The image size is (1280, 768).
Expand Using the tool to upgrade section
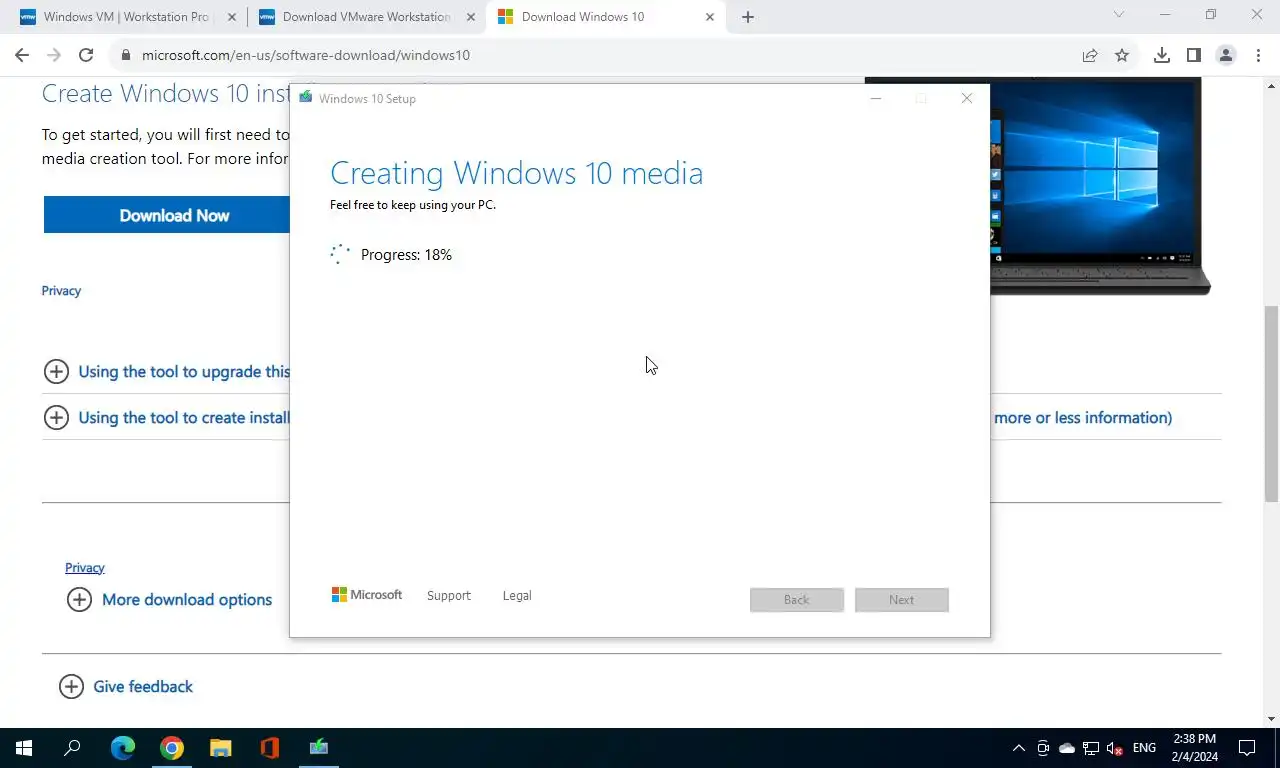tap(167, 372)
